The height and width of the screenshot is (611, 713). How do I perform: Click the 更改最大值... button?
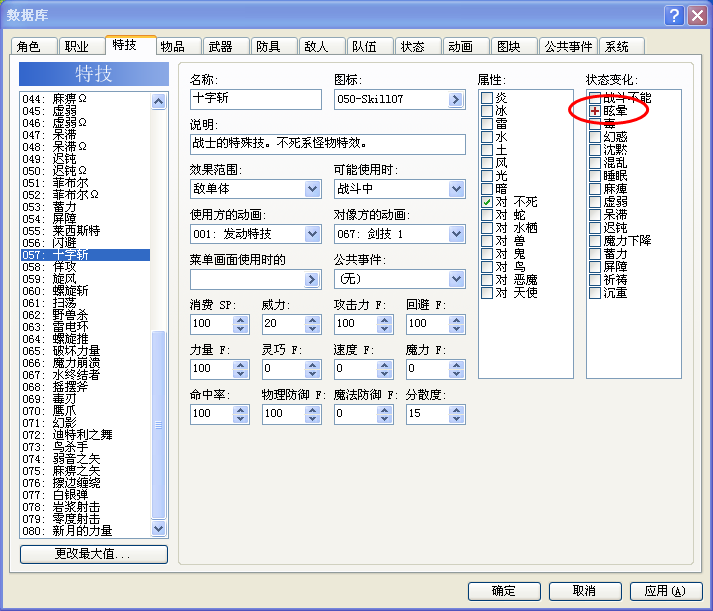[x=94, y=554]
